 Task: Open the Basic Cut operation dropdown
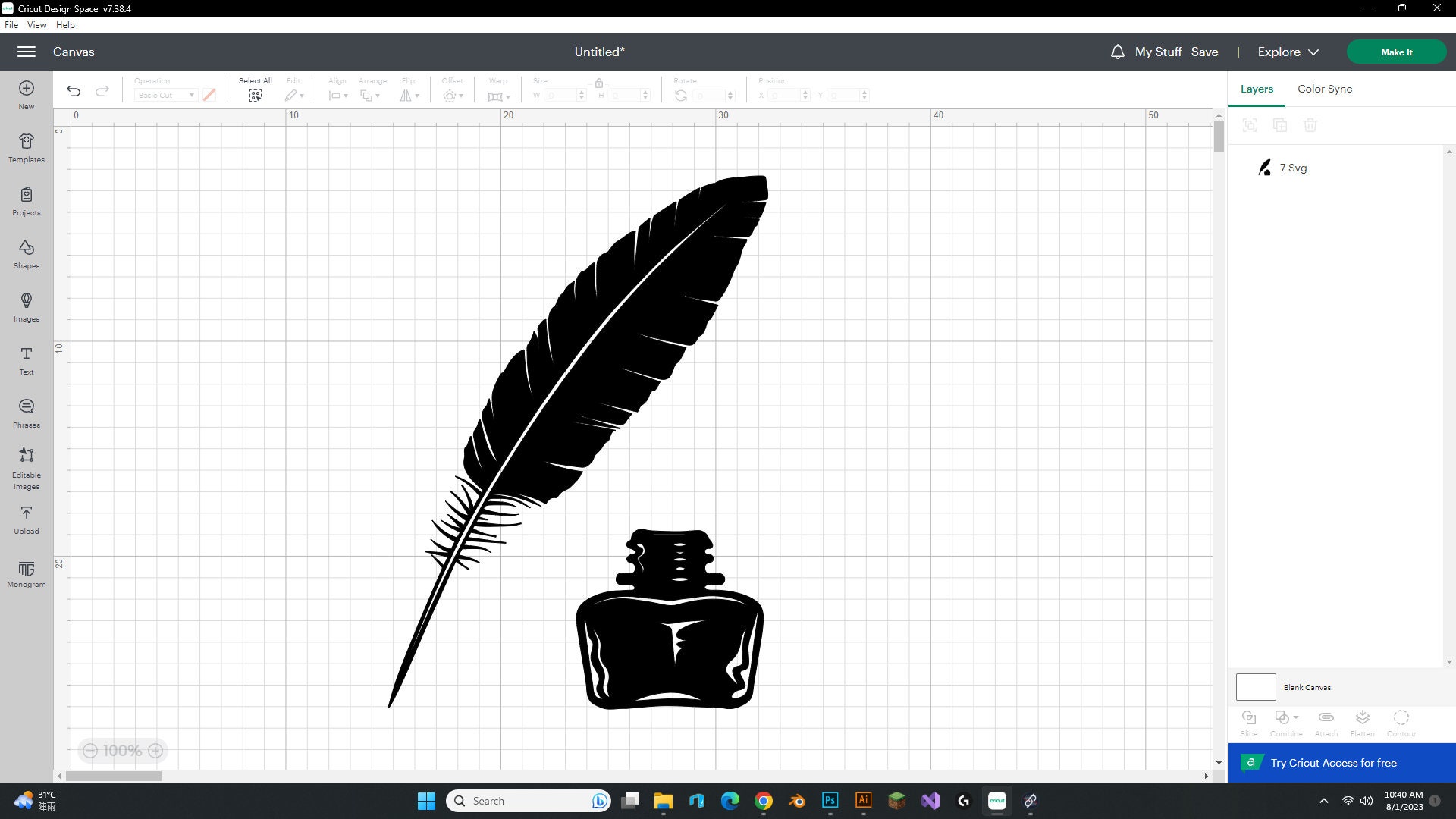164,95
